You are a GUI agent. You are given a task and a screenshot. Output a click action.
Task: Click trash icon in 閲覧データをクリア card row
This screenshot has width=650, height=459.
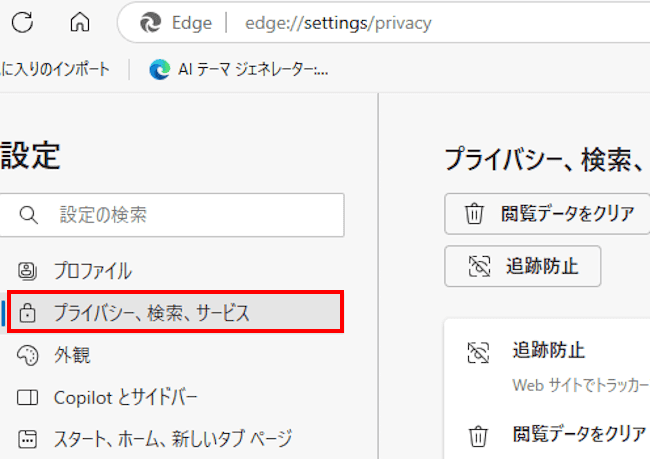478,436
